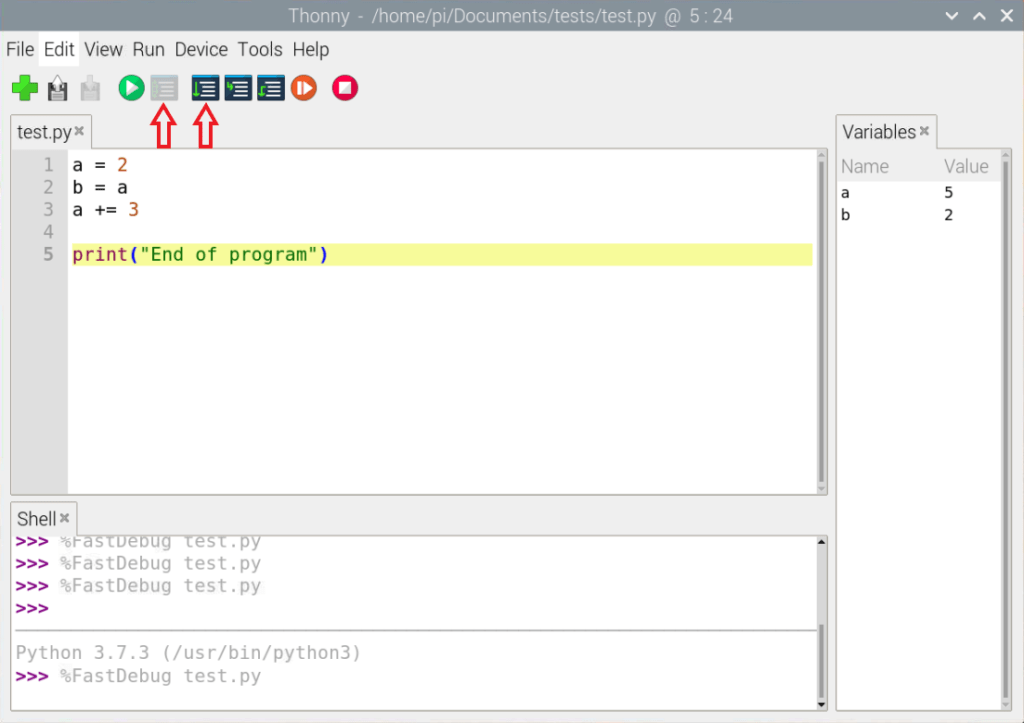This screenshot has height=723, width=1024.
Task: Open the Edit menu
Action: coord(59,50)
